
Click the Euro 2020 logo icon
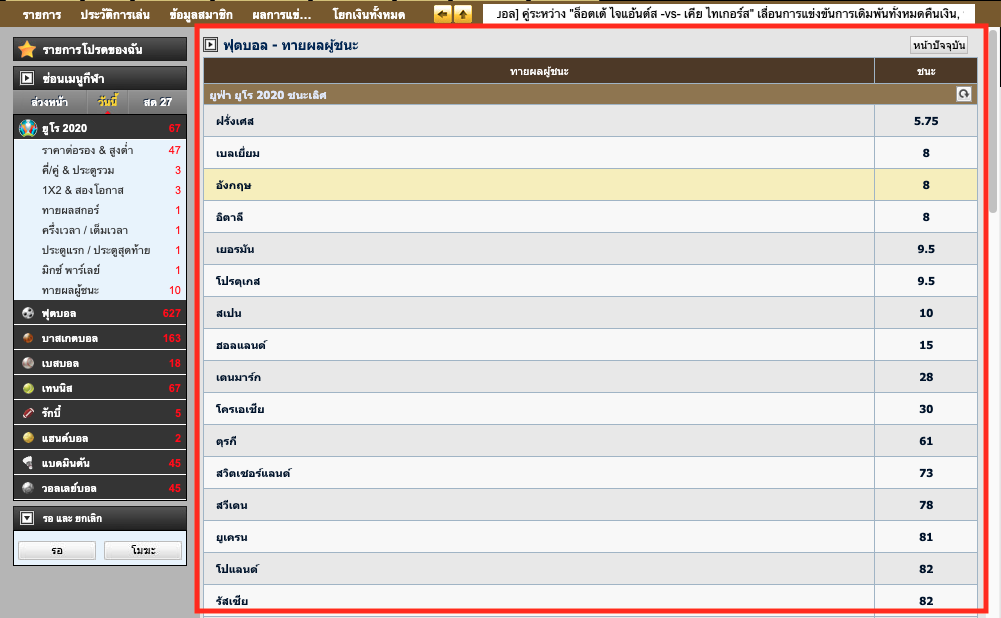pos(28,128)
